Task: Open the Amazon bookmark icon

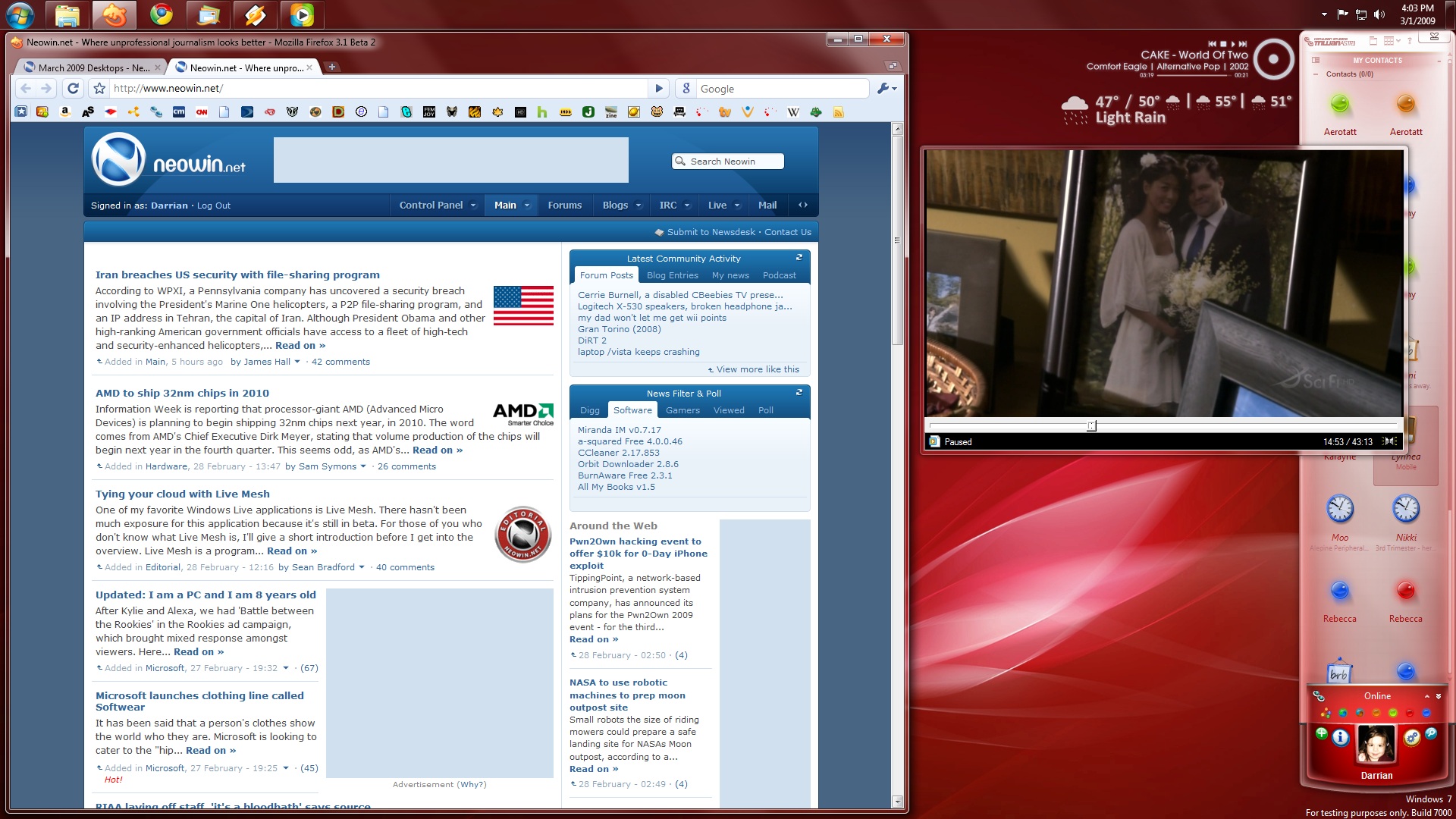Action: (65, 111)
